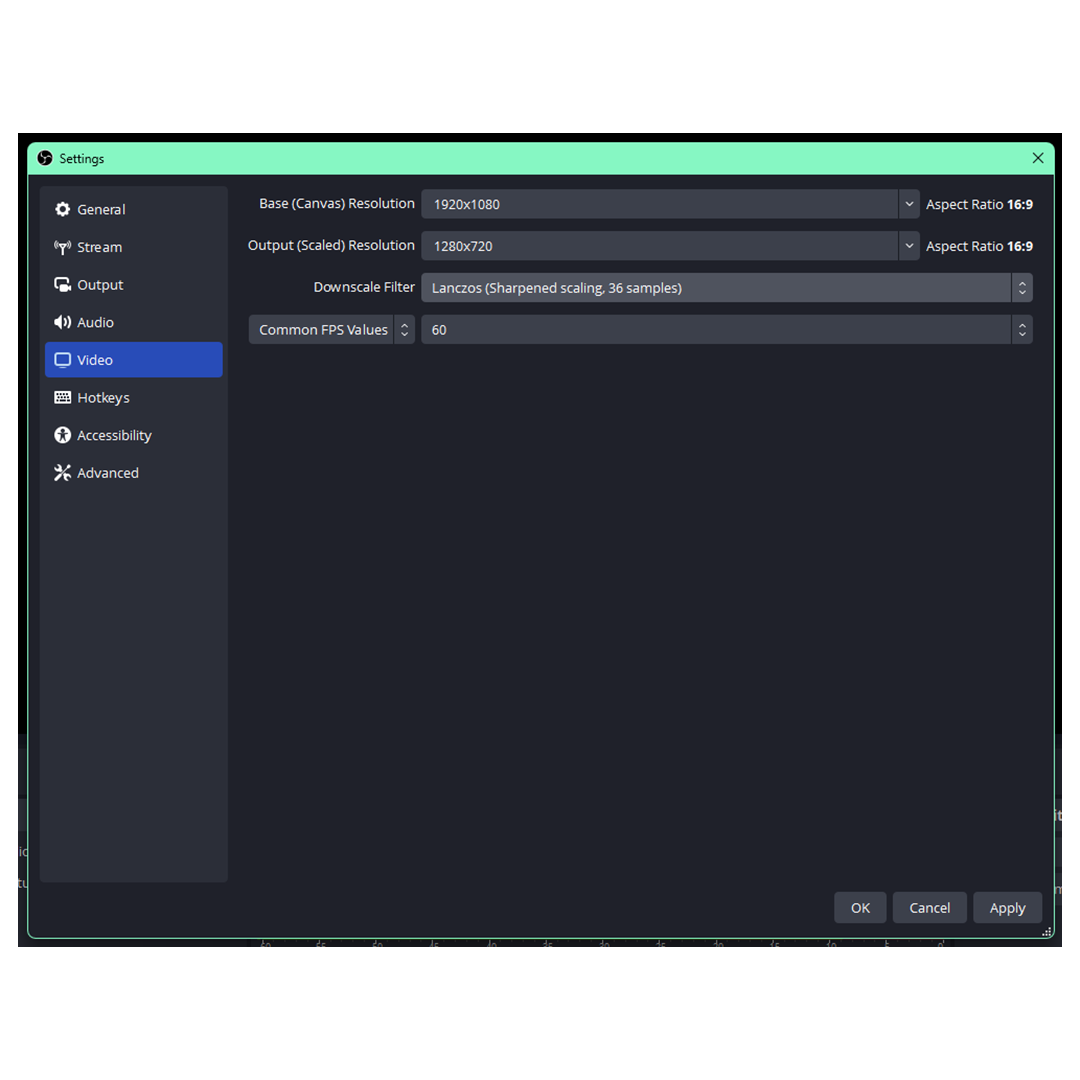This screenshot has height=1080, width=1080.
Task: Select the Advanced tools icon
Action: click(x=62, y=472)
